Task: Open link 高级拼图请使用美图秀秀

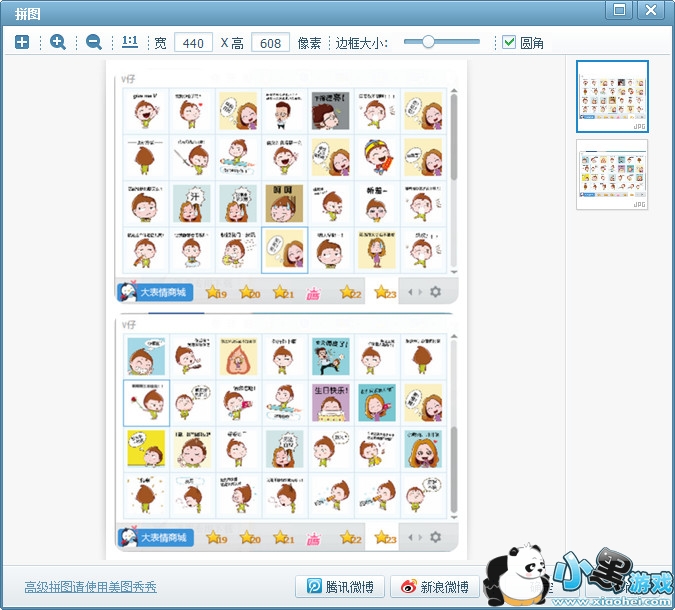Action: point(90,587)
